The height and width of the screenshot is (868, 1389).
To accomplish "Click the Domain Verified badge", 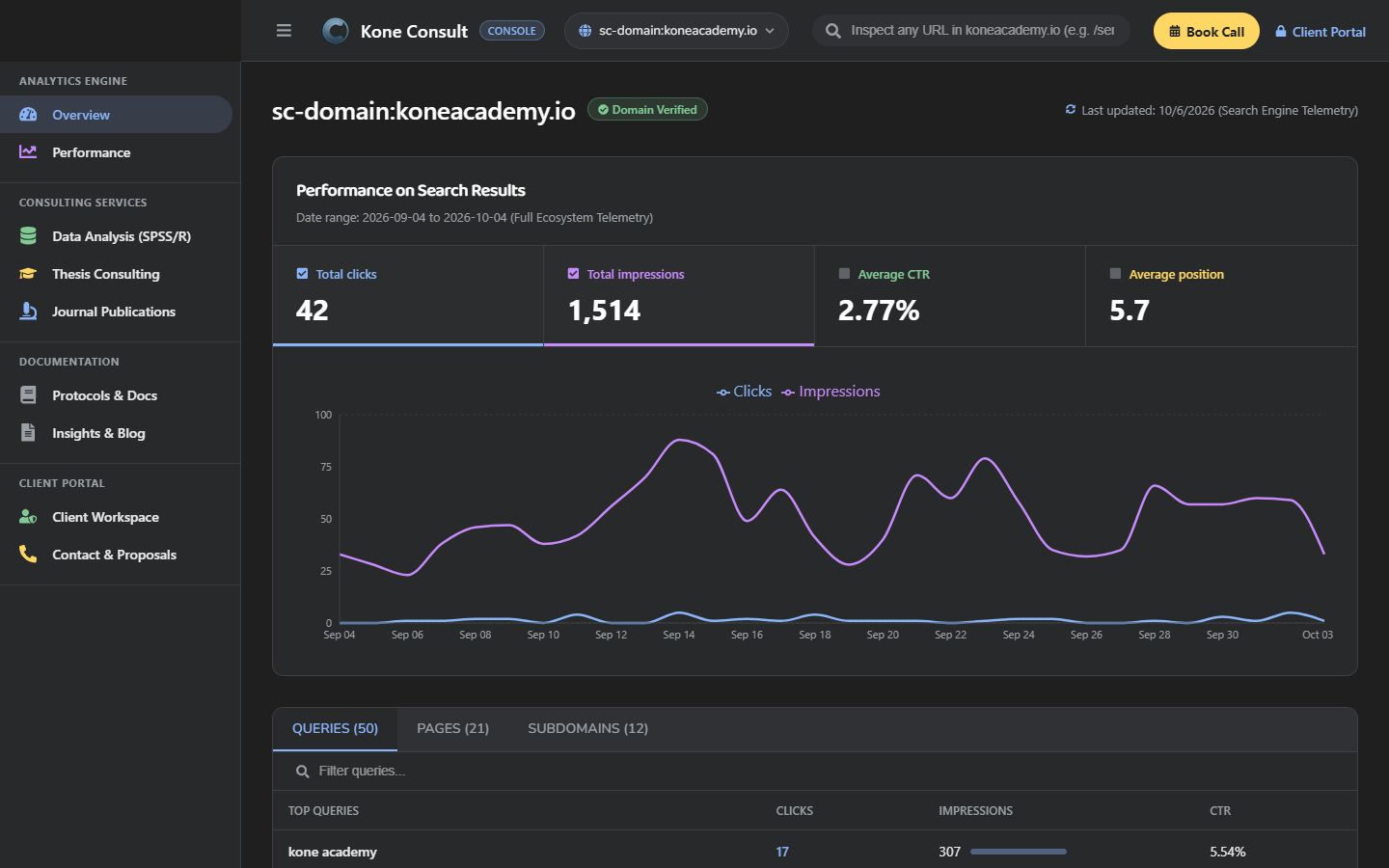I will [x=647, y=110].
